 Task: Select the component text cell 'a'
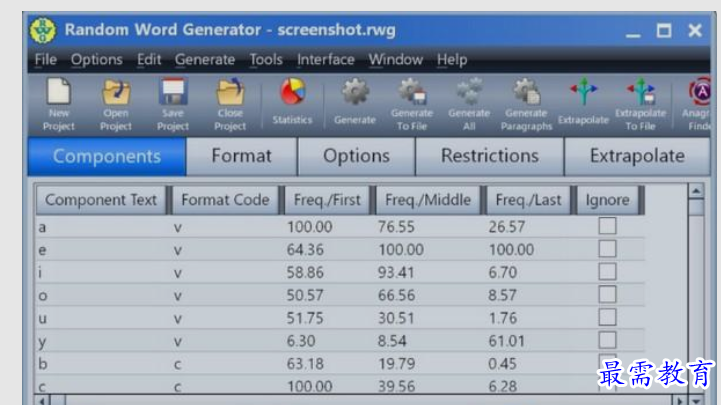[x=42, y=227]
